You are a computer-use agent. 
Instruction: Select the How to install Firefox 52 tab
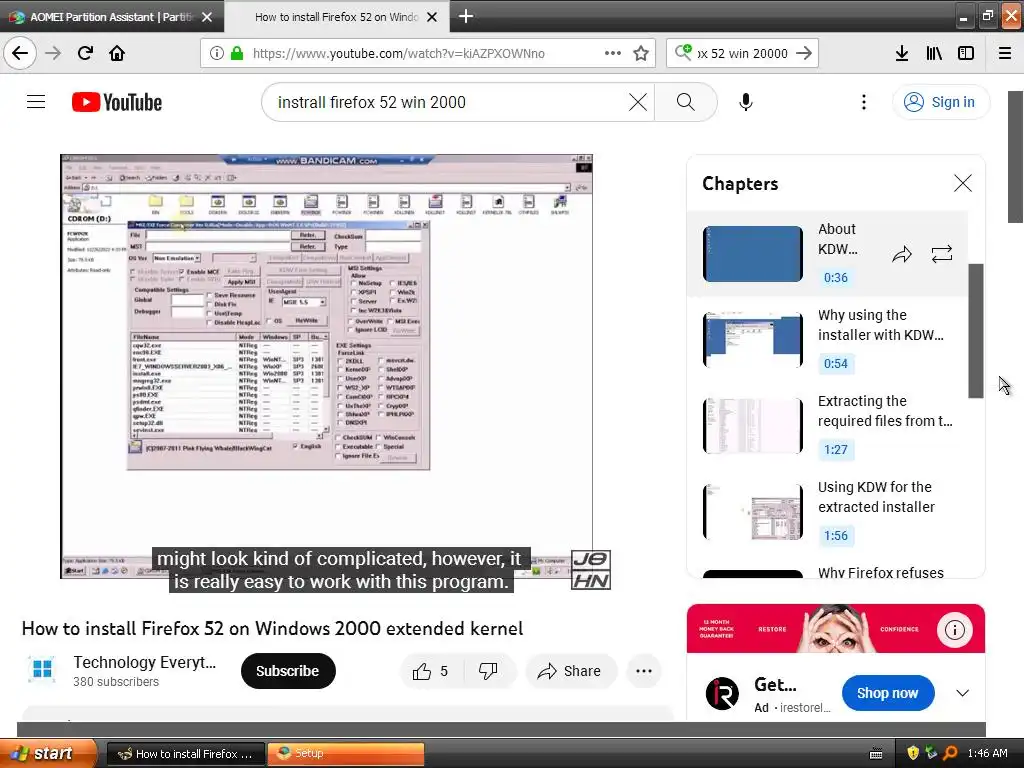(336, 17)
